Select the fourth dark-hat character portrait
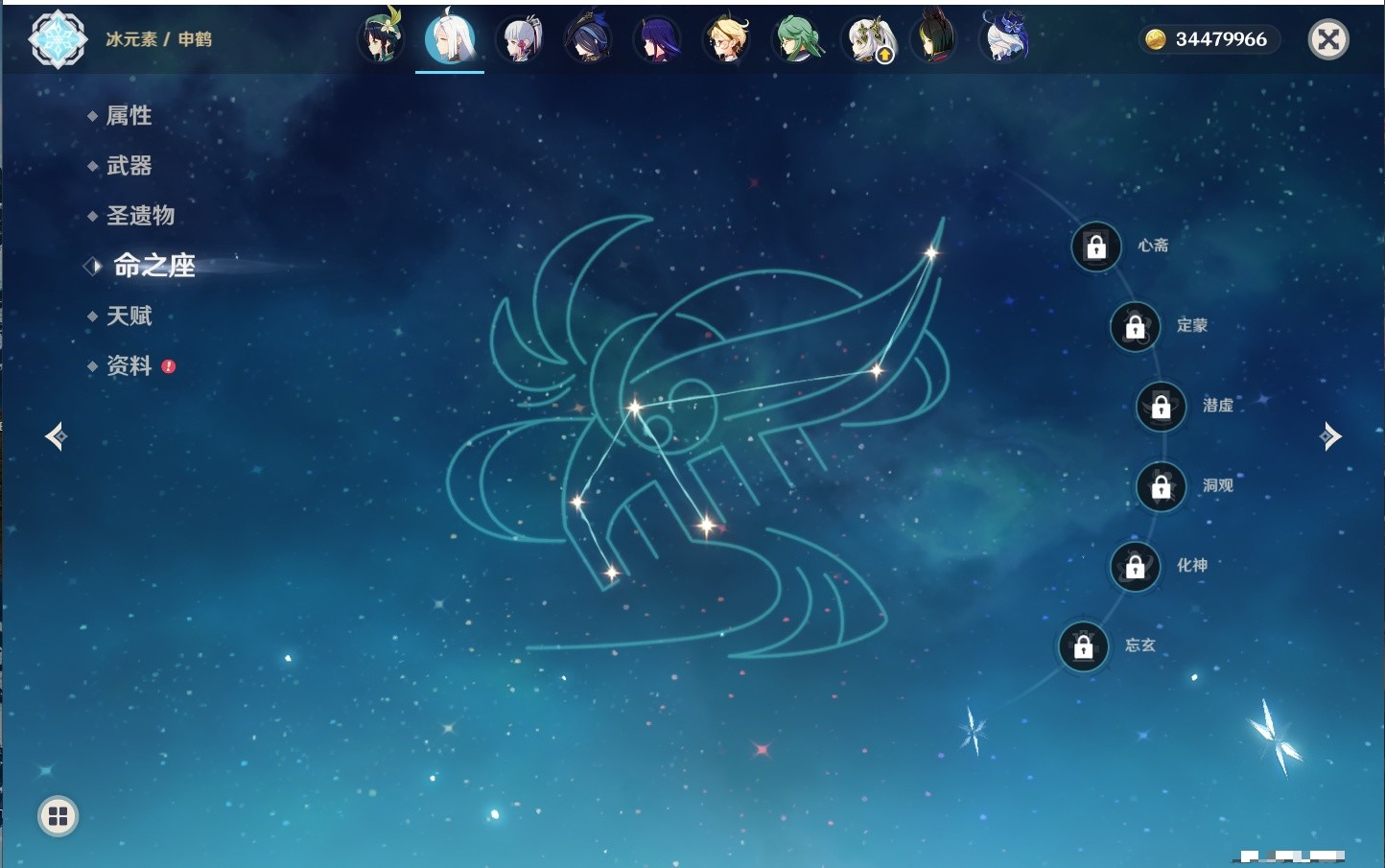 tap(589, 40)
